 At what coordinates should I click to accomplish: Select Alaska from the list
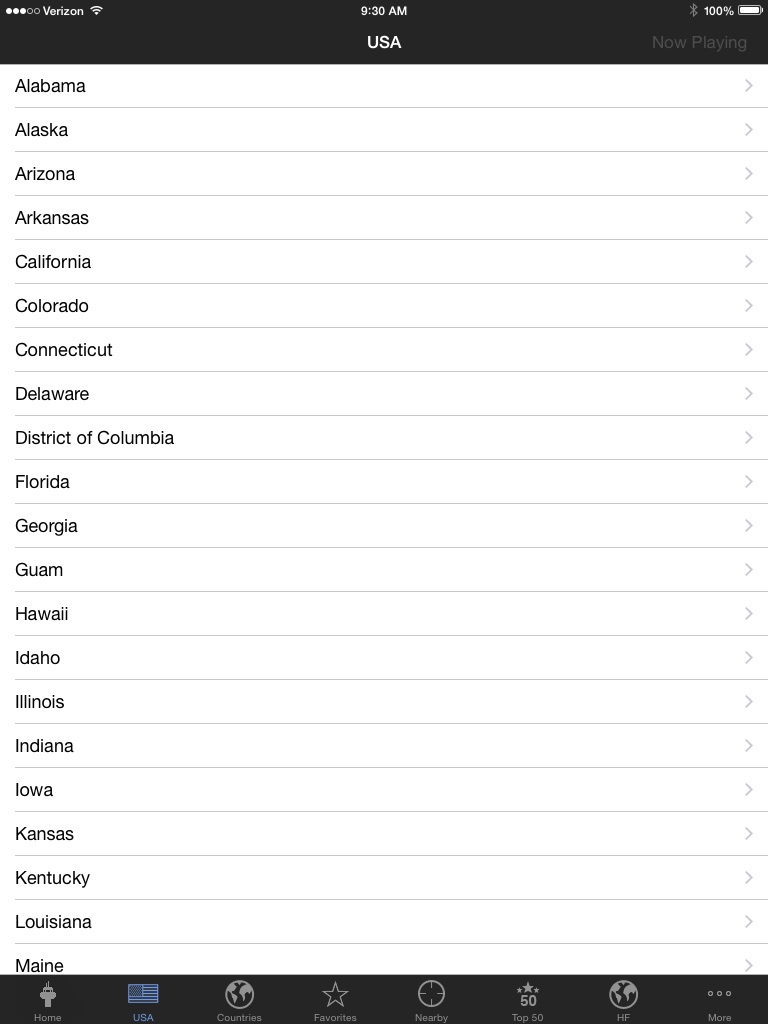tap(384, 130)
